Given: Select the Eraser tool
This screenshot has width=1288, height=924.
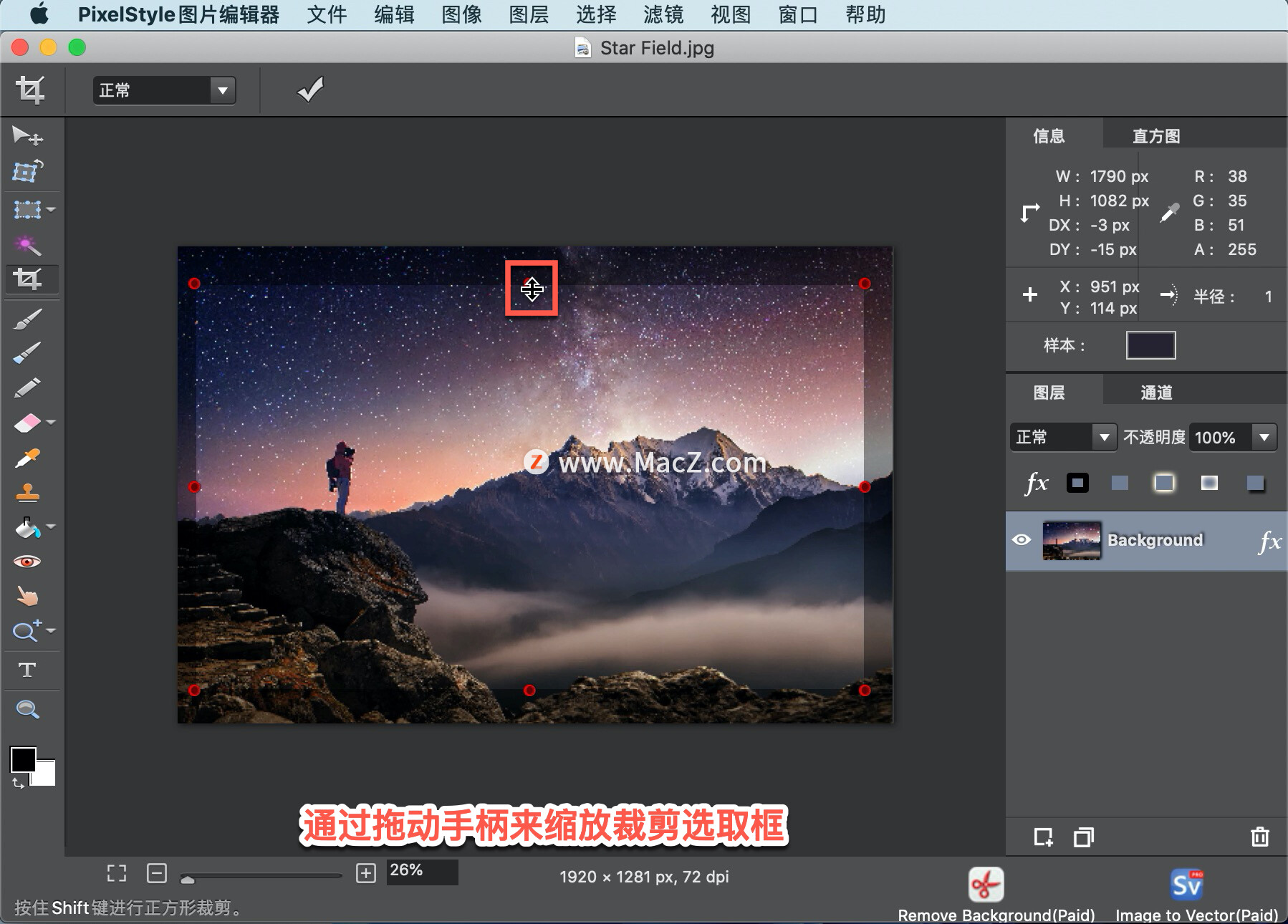Looking at the screenshot, I should click(x=27, y=423).
